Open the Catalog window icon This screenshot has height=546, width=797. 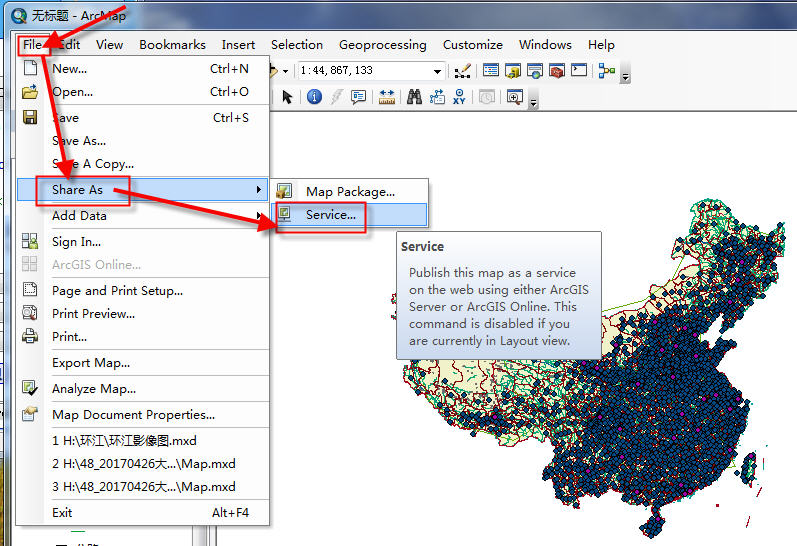(x=513, y=71)
